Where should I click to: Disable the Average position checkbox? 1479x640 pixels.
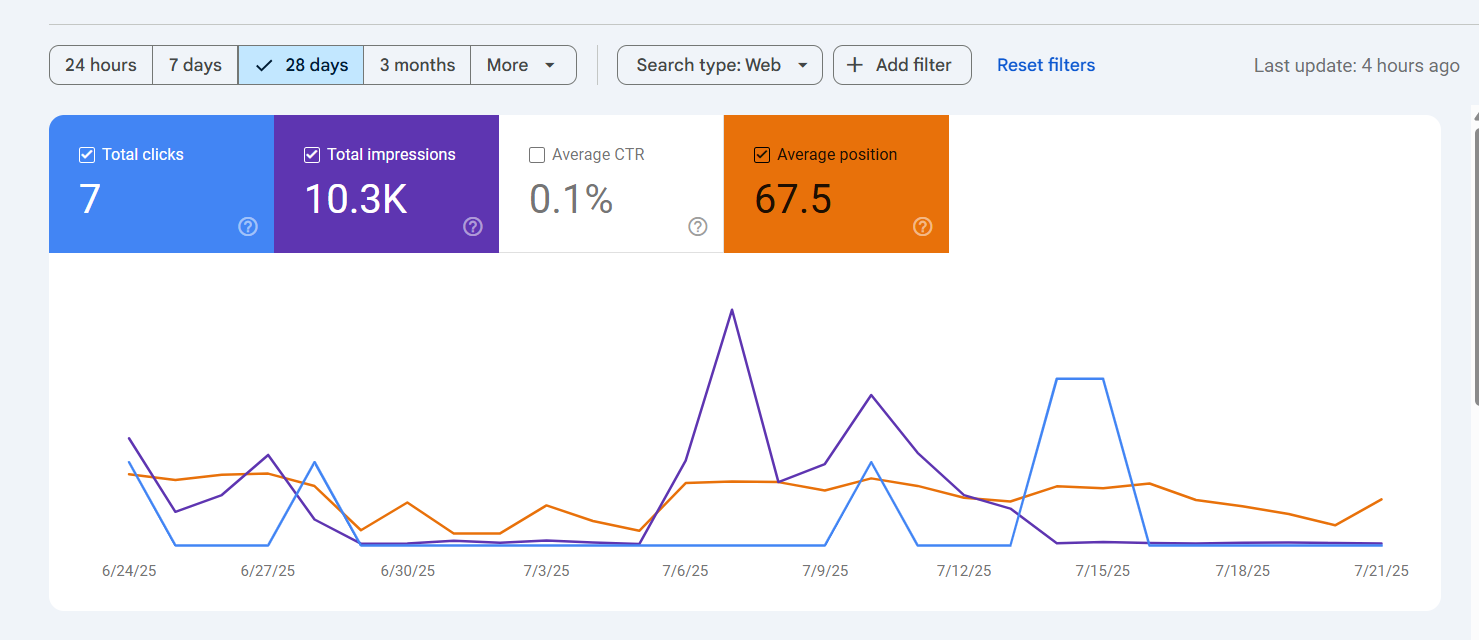click(762, 155)
